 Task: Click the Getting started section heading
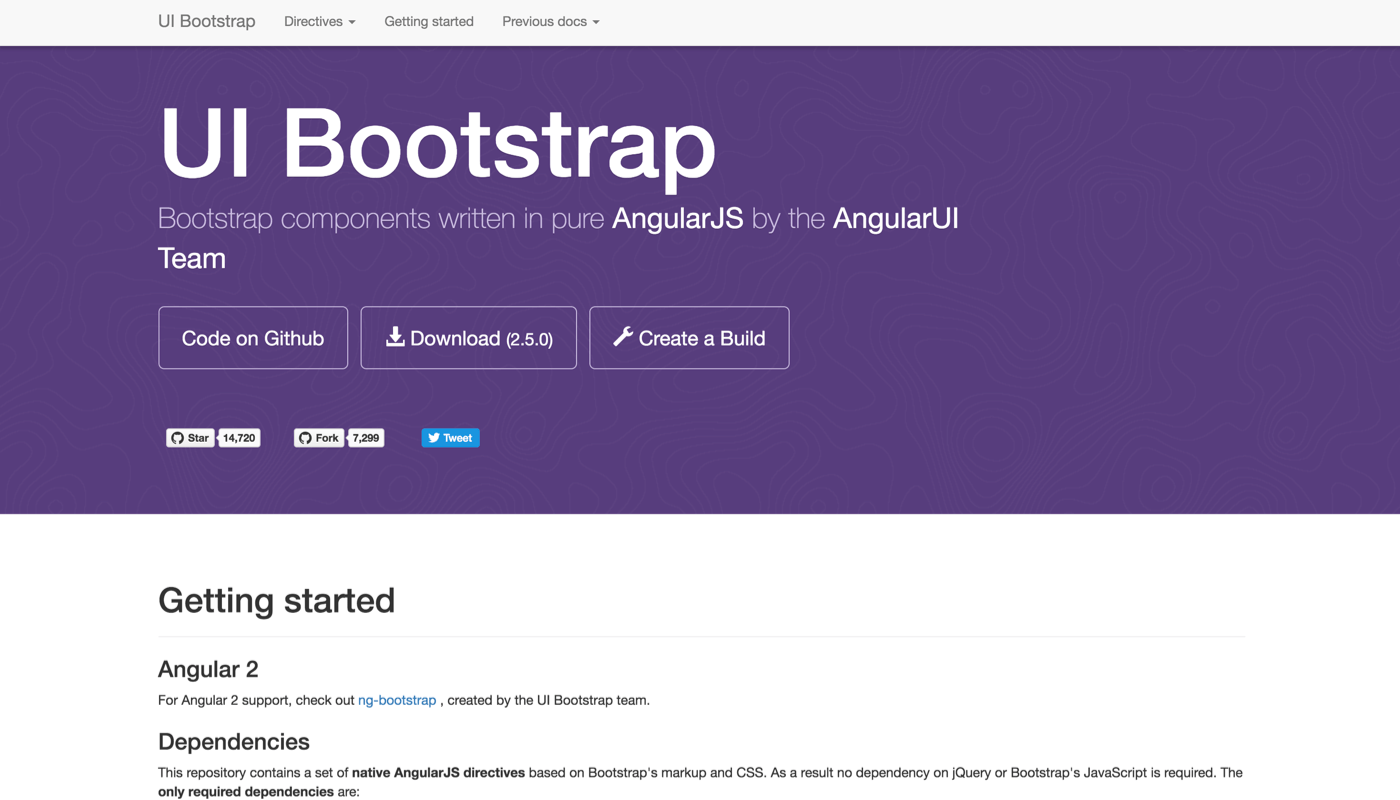pyautogui.click(x=277, y=600)
